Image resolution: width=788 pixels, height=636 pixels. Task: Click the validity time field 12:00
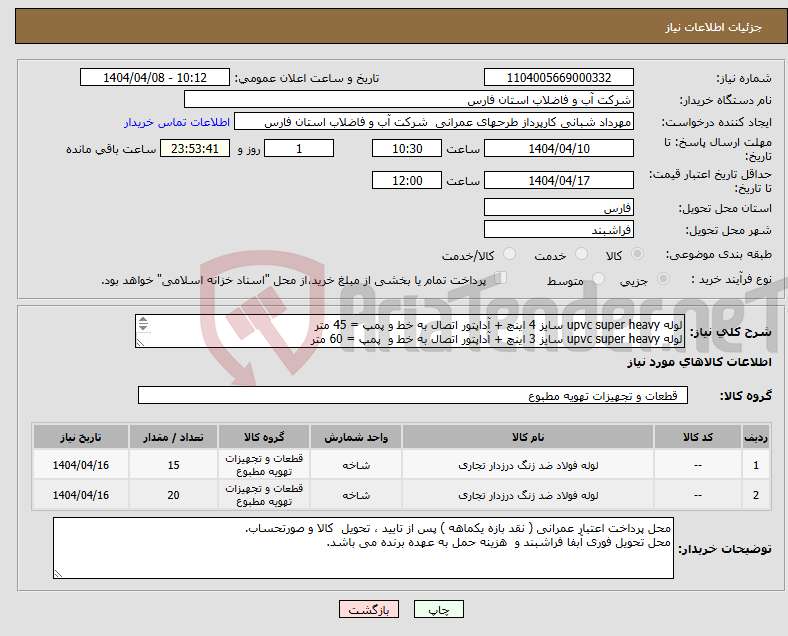(407, 180)
